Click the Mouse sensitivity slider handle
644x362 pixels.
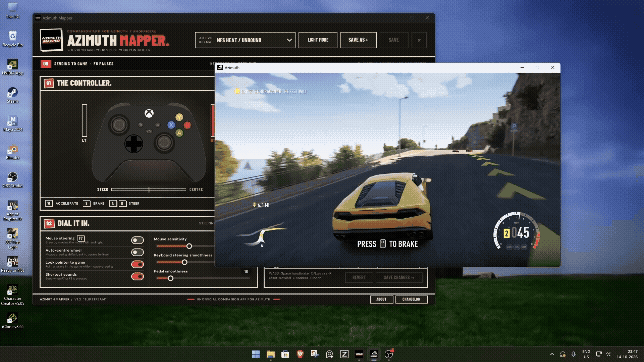(189, 246)
